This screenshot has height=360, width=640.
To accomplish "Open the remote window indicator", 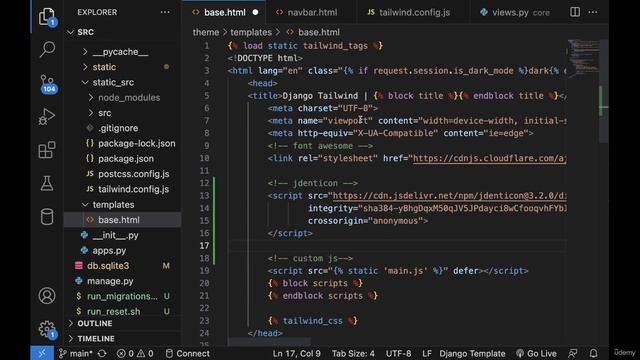I will pyautogui.click(x=42, y=353).
